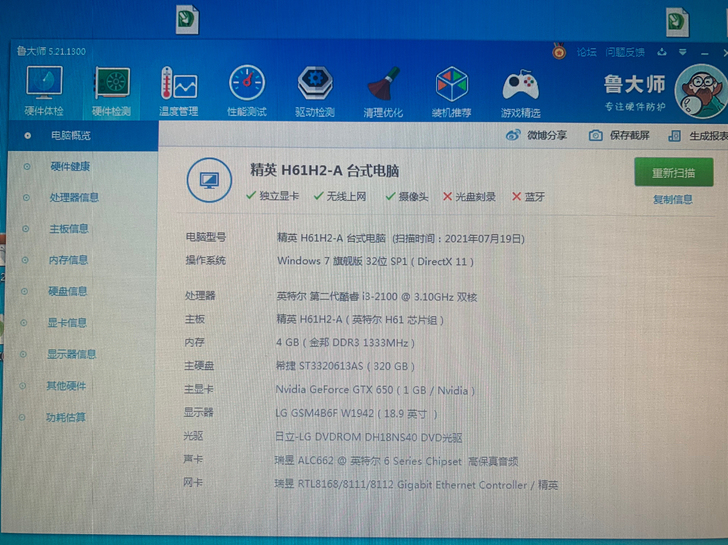Screen dimensions: 728x545
Task: Open 论坛 forum link
Action: coord(586,52)
